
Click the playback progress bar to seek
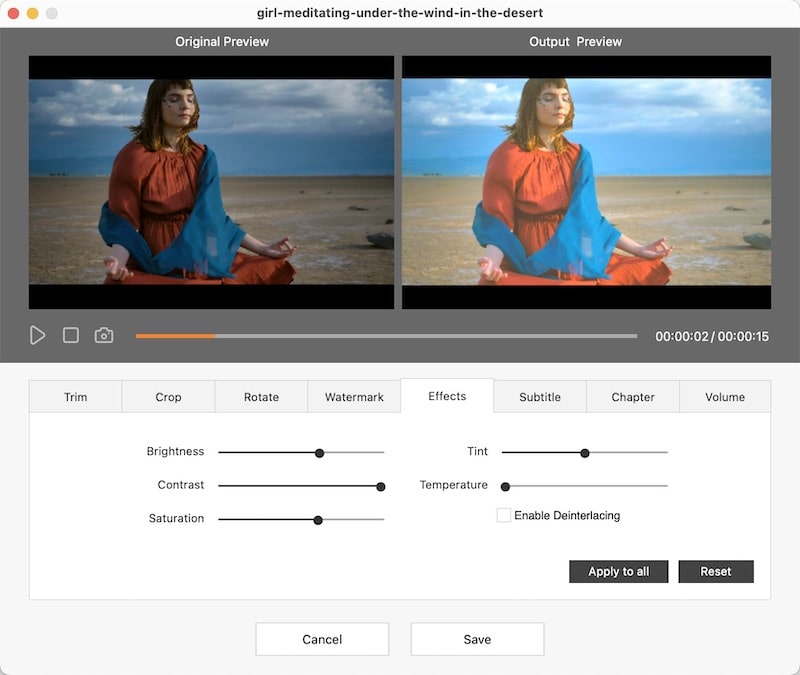tap(388, 335)
